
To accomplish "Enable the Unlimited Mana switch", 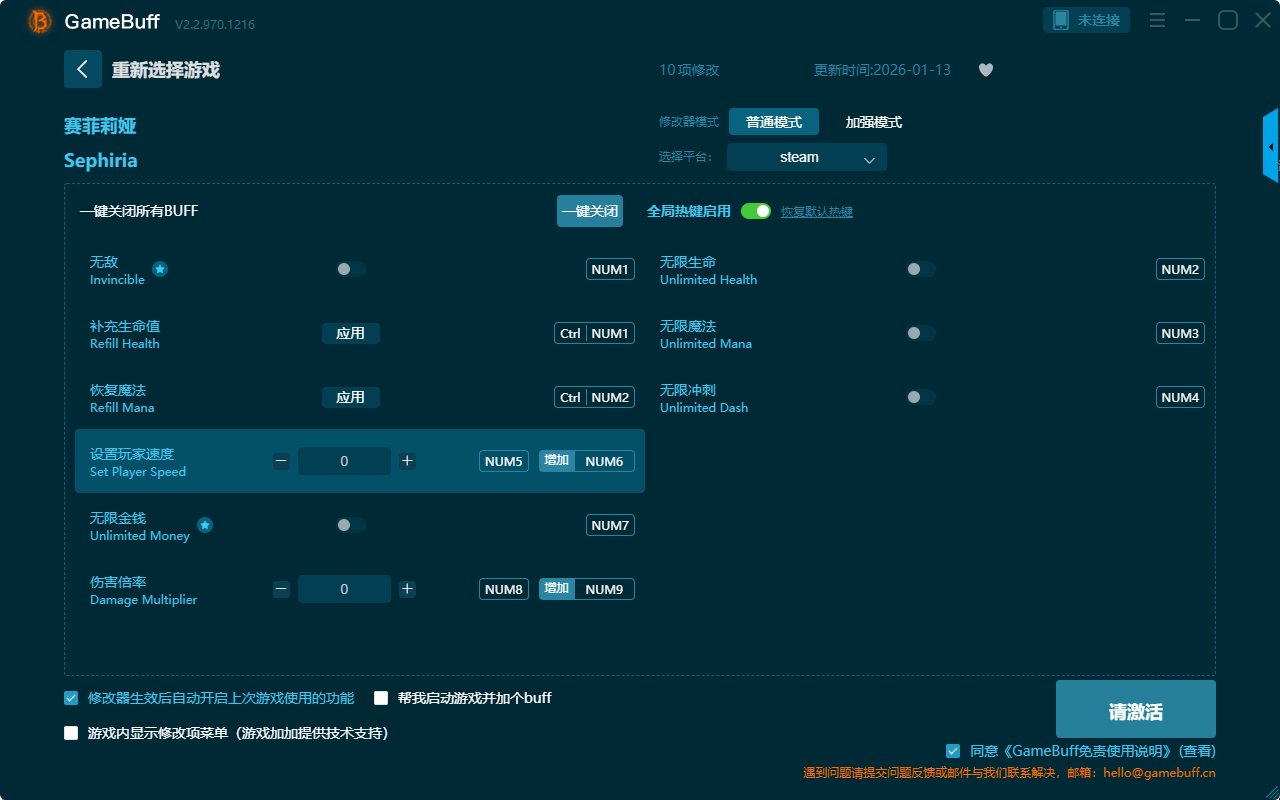I will (920, 333).
